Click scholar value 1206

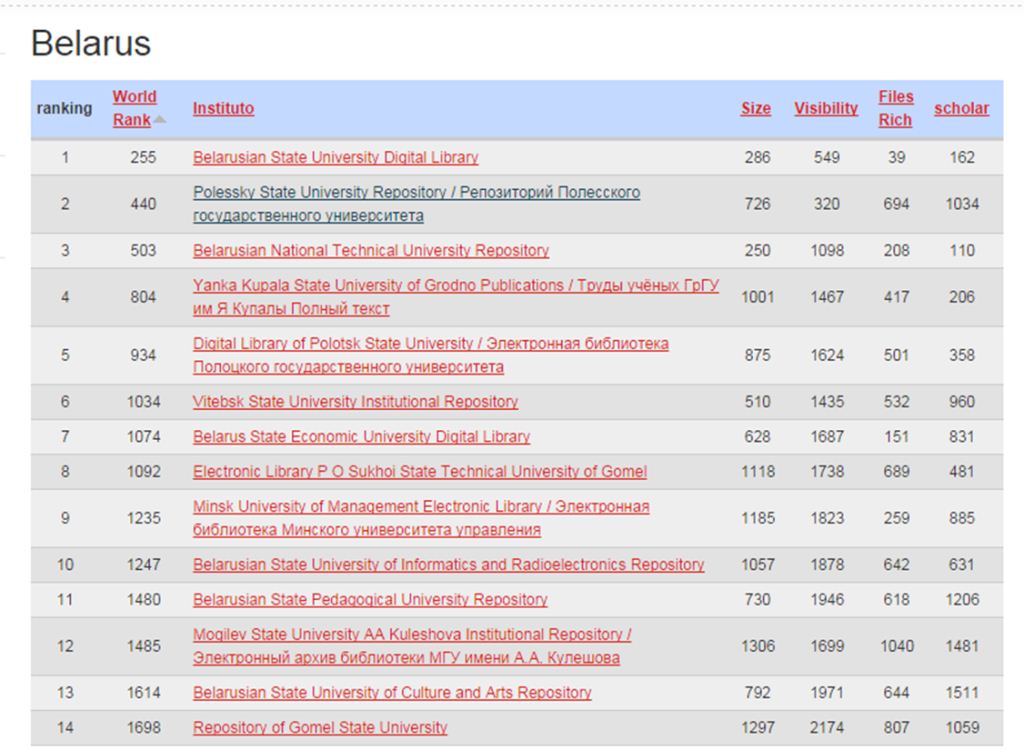[x=962, y=600]
